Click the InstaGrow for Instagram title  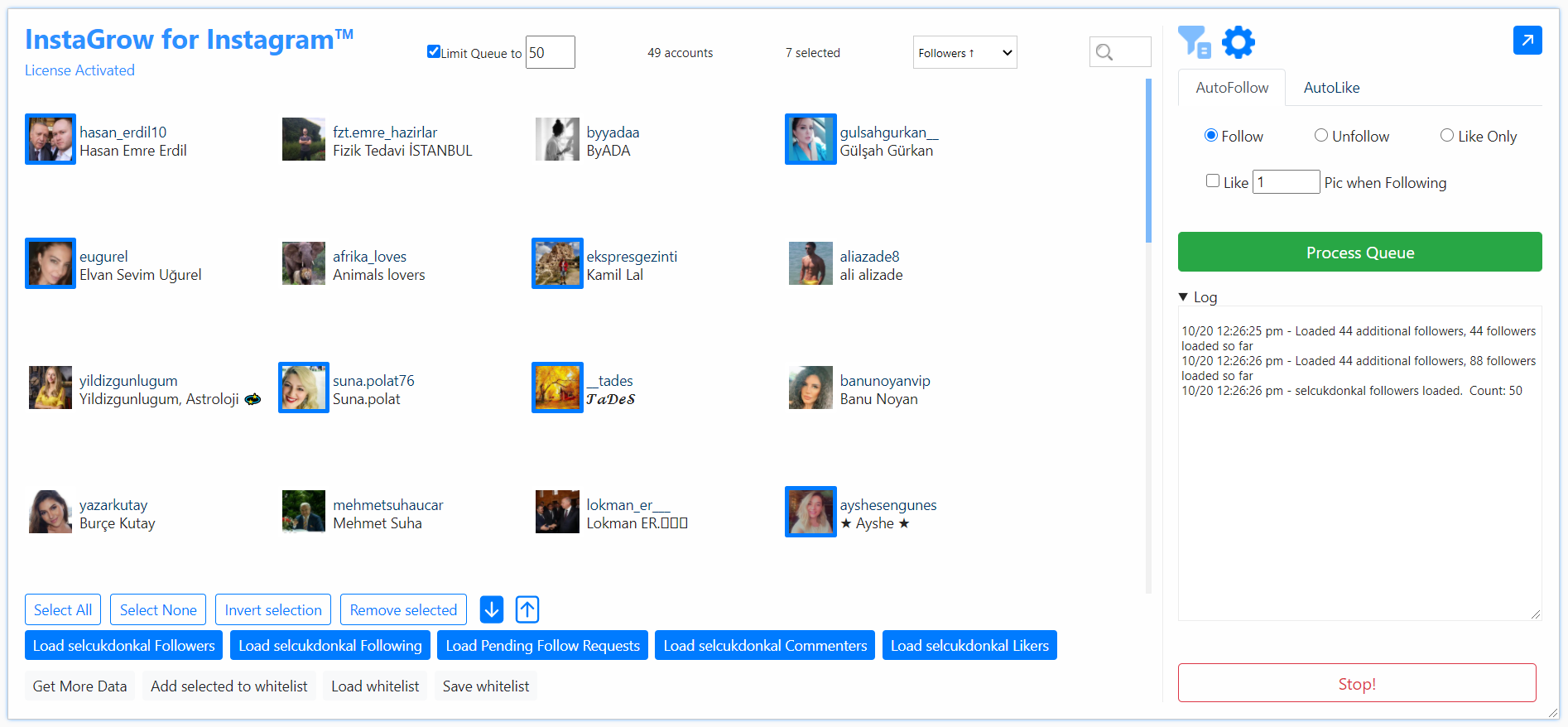pos(190,39)
